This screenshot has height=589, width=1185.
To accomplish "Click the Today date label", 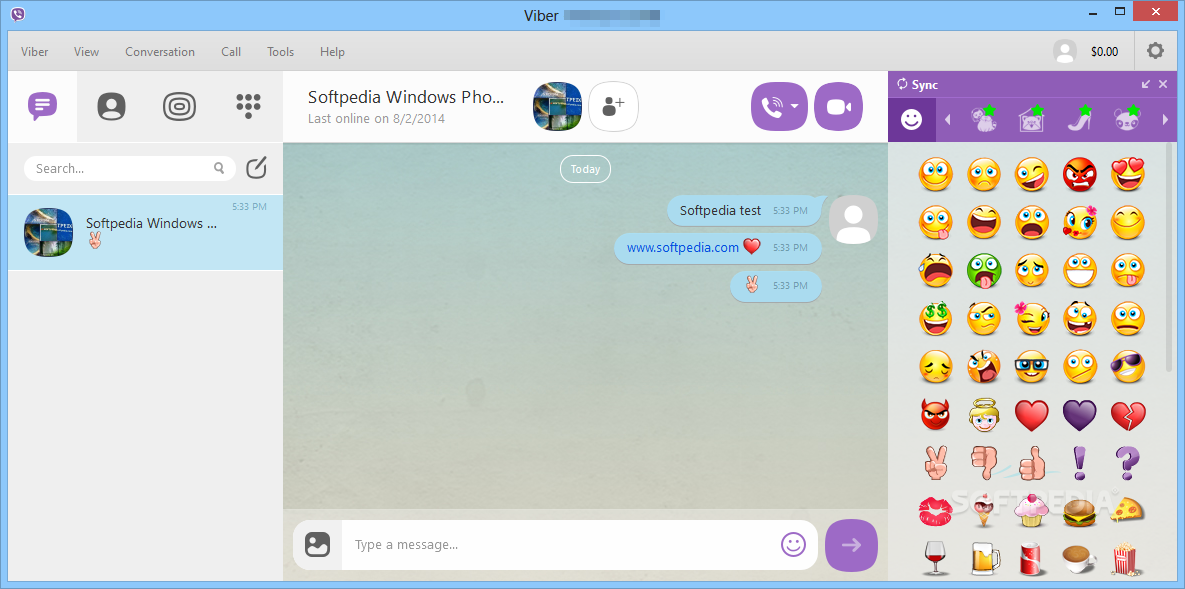I will click(x=585, y=169).
